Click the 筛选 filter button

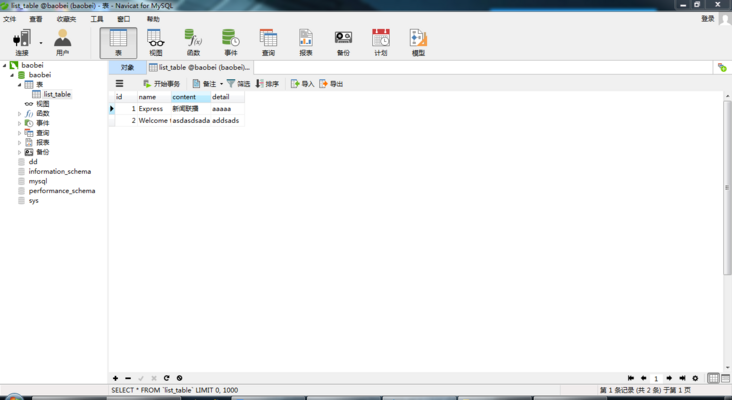[239, 84]
